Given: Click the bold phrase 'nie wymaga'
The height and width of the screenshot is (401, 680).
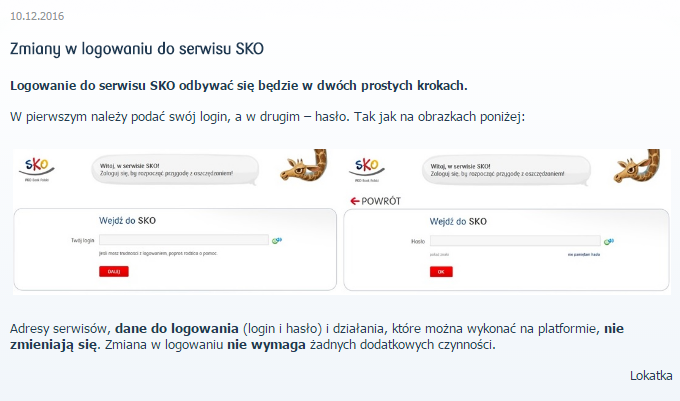Looking at the screenshot, I should click(x=266, y=345).
